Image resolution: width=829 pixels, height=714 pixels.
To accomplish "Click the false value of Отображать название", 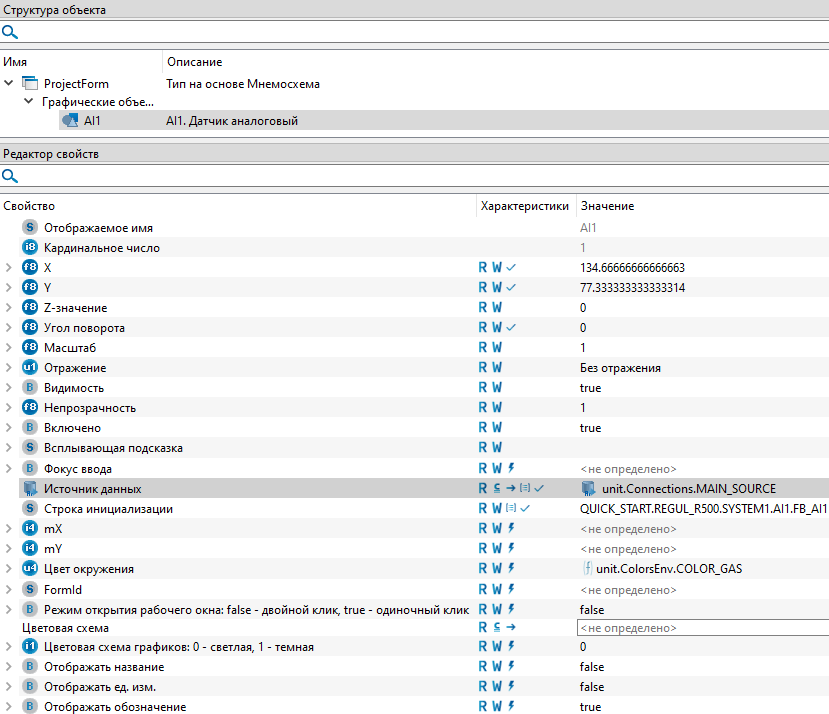I will coord(591,667).
